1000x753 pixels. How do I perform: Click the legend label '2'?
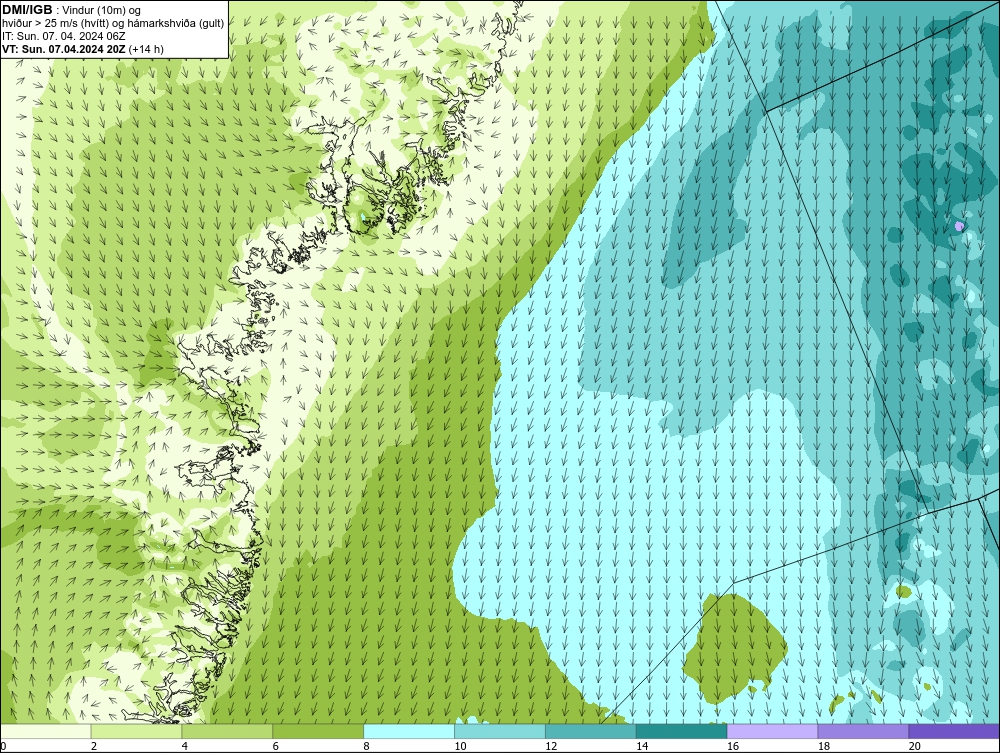94,746
